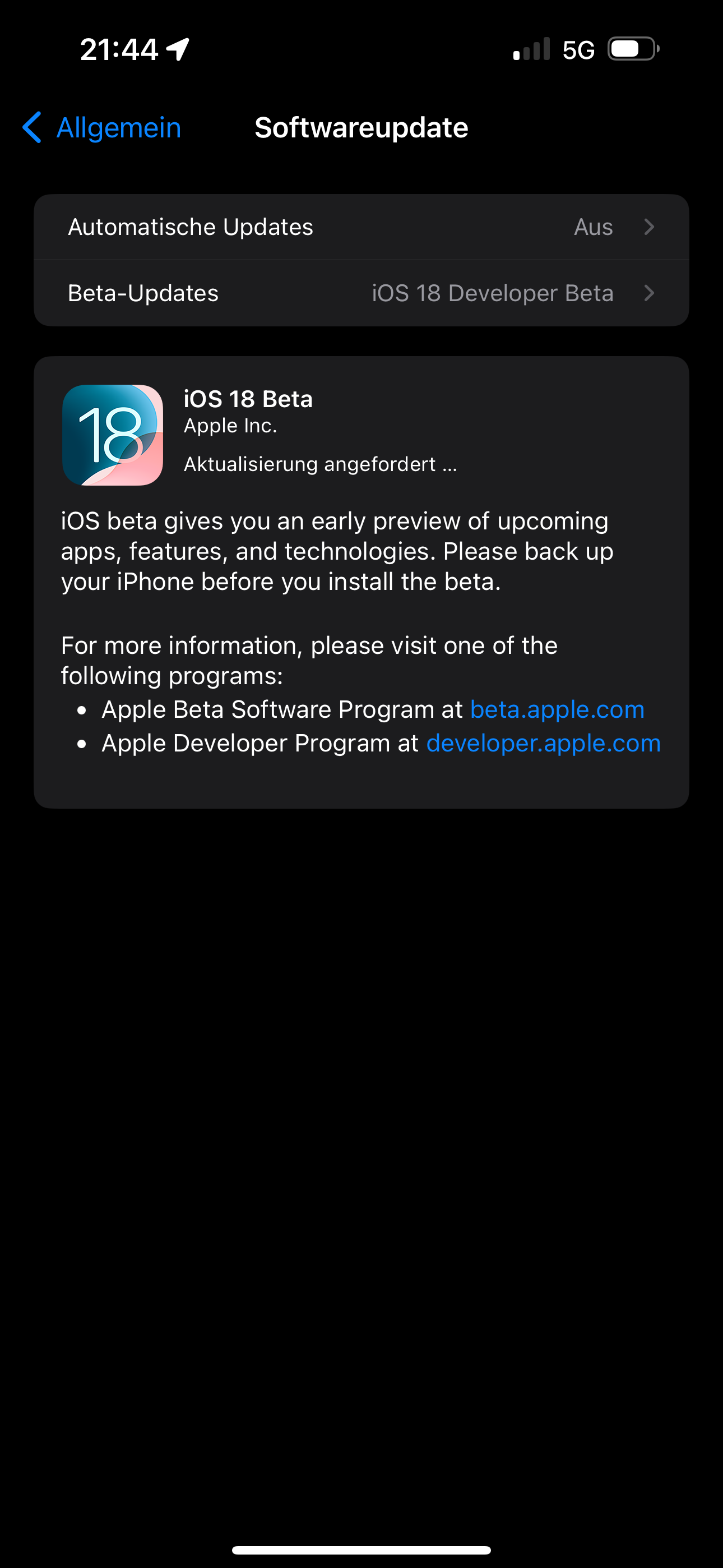This screenshot has width=723, height=1568.
Task: Expand chevron next to iOS 18 Developer Beta
Action: (650, 293)
